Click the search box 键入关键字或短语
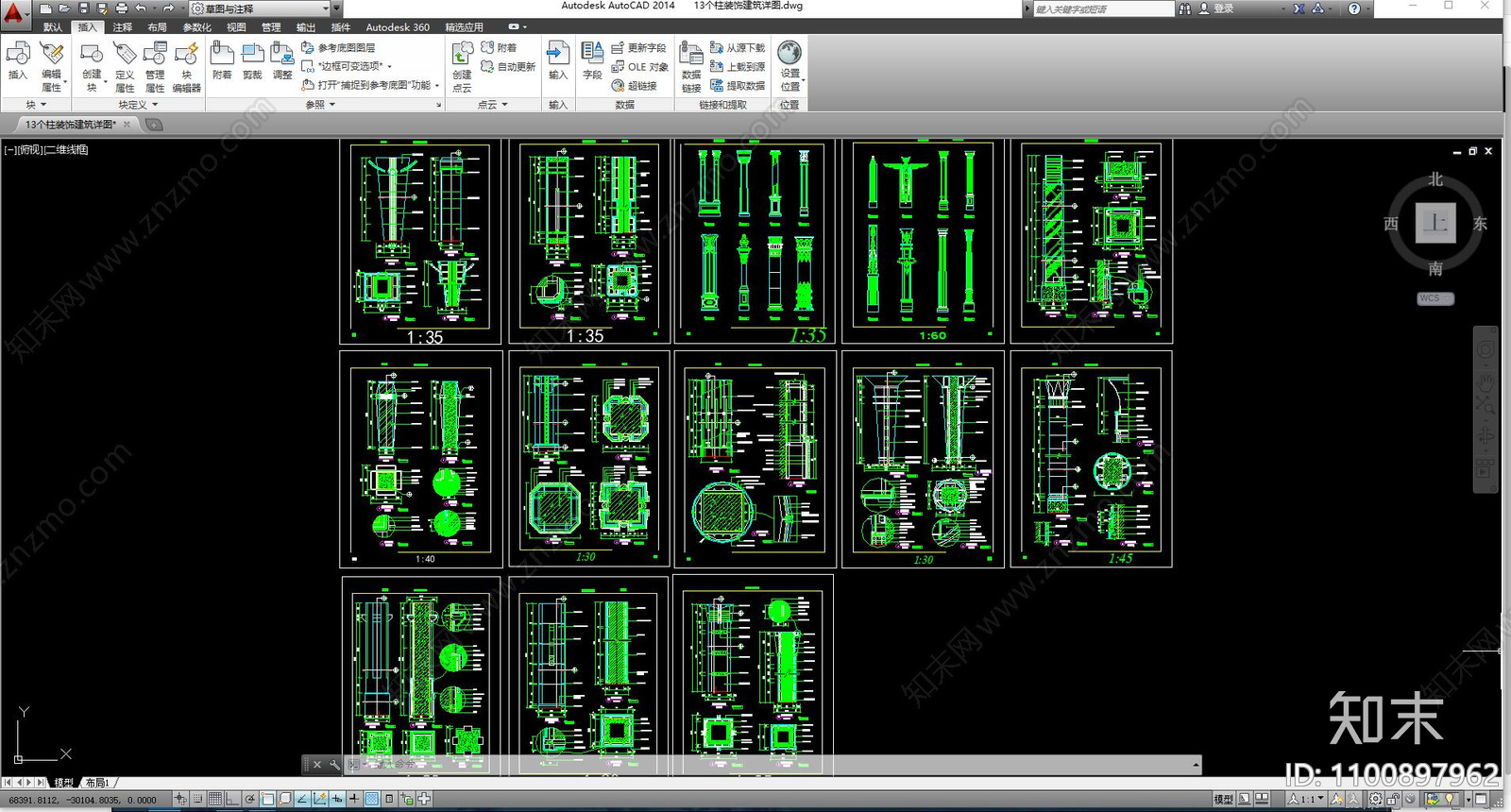1511x812 pixels. coord(1103,8)
